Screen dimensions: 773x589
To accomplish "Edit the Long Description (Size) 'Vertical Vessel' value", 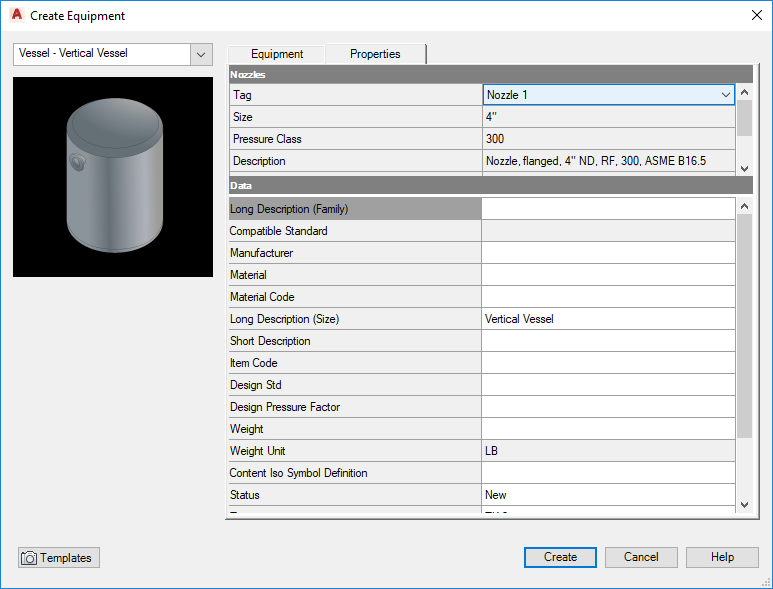I will pyautogui.click(x=608, y=319).
